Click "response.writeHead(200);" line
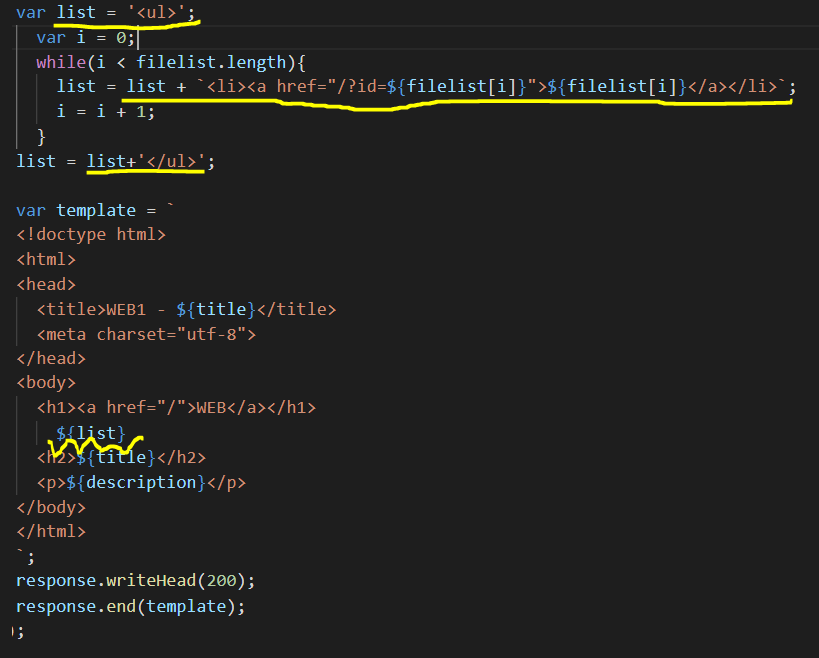Image resolution: width=819 pixels, height=658 pixels. pos(136,581)
